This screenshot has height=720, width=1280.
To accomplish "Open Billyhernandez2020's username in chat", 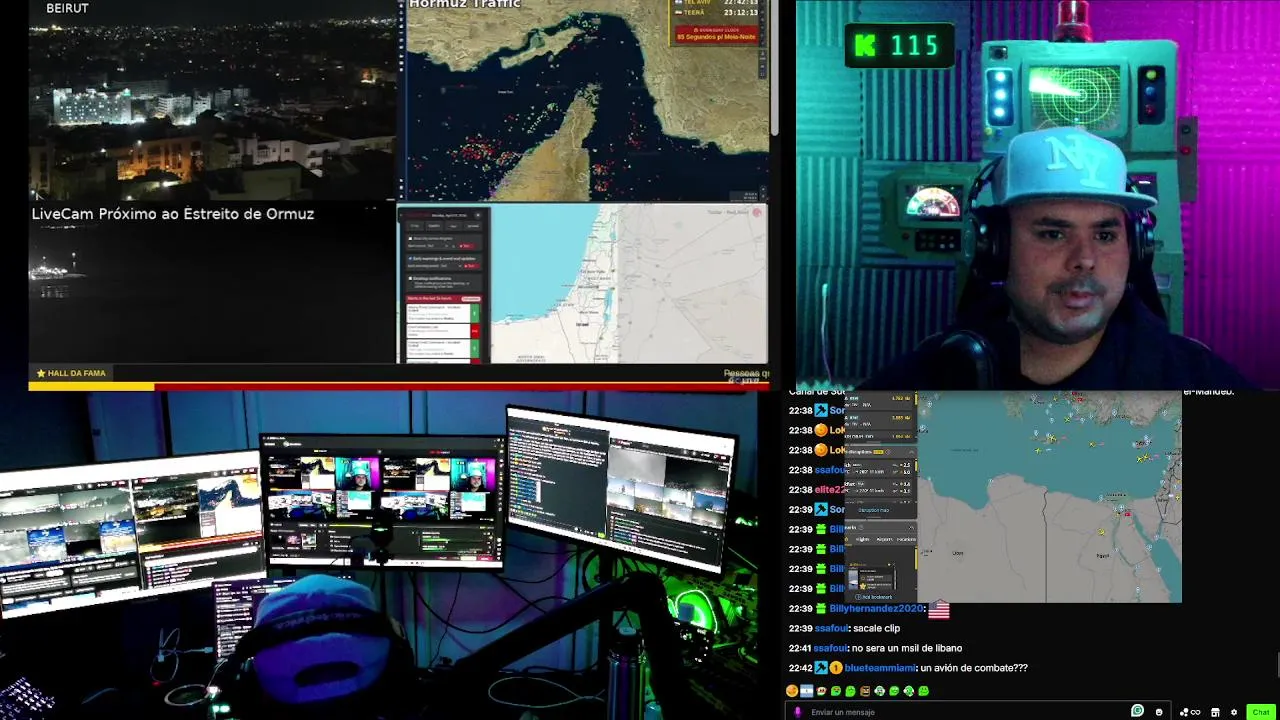I will 877,608.
